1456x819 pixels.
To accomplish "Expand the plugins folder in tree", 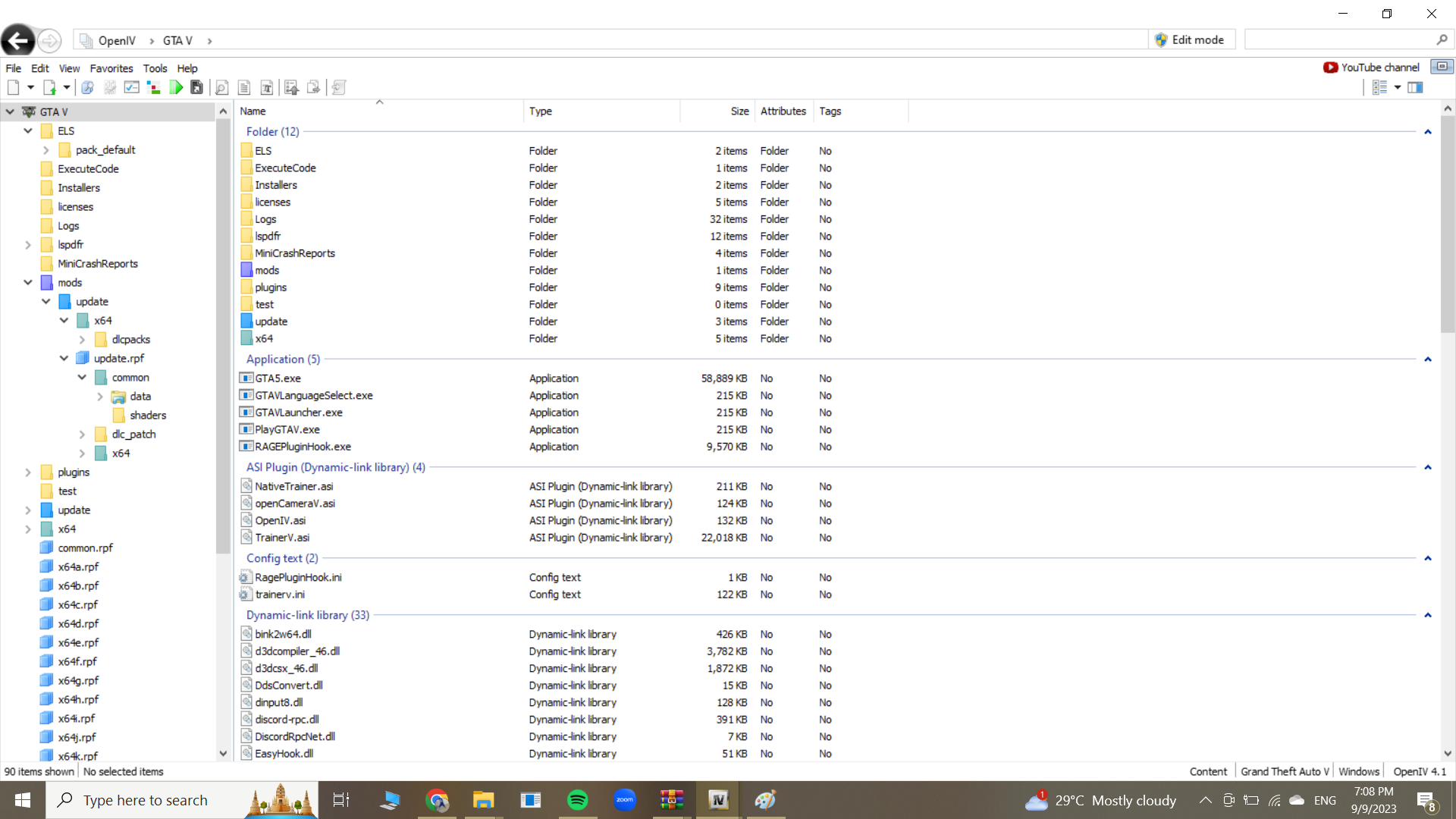I will [x=28, y=472].
